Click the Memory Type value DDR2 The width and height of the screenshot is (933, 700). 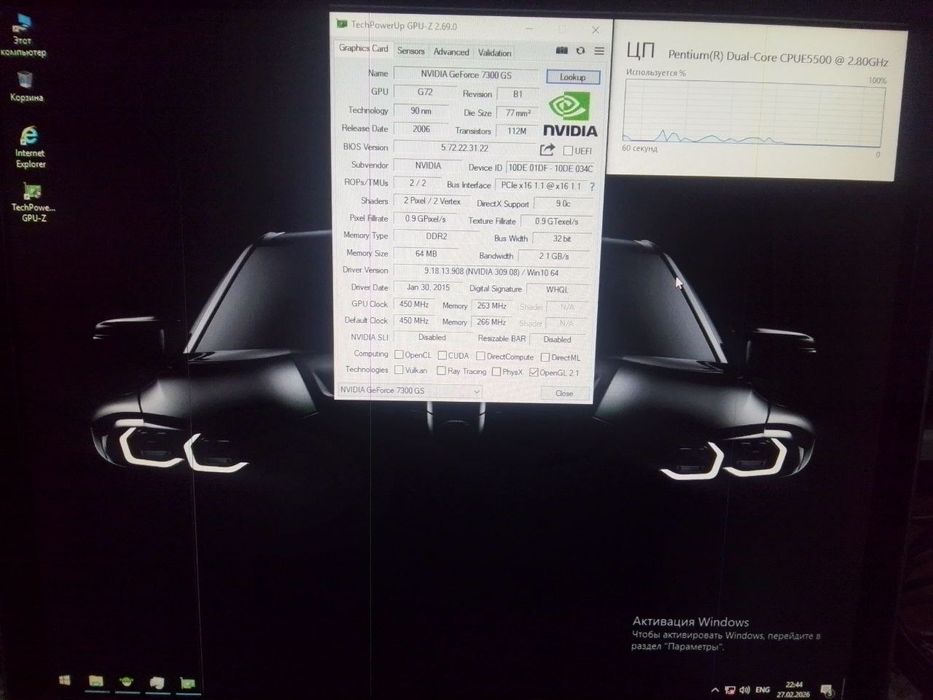pyautogui.click(x=436, y=236)
